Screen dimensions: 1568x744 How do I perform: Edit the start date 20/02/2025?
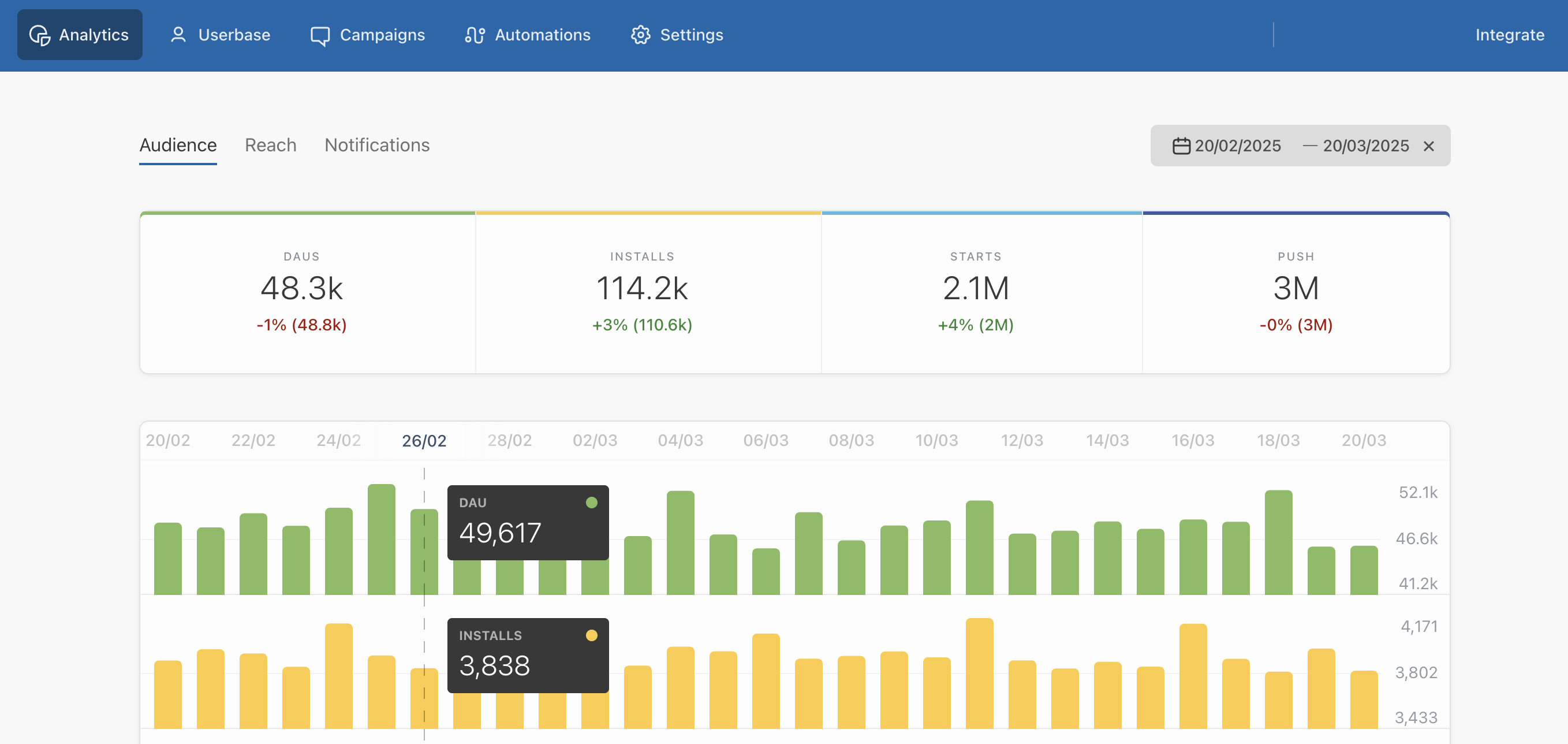pos(1237,146)
